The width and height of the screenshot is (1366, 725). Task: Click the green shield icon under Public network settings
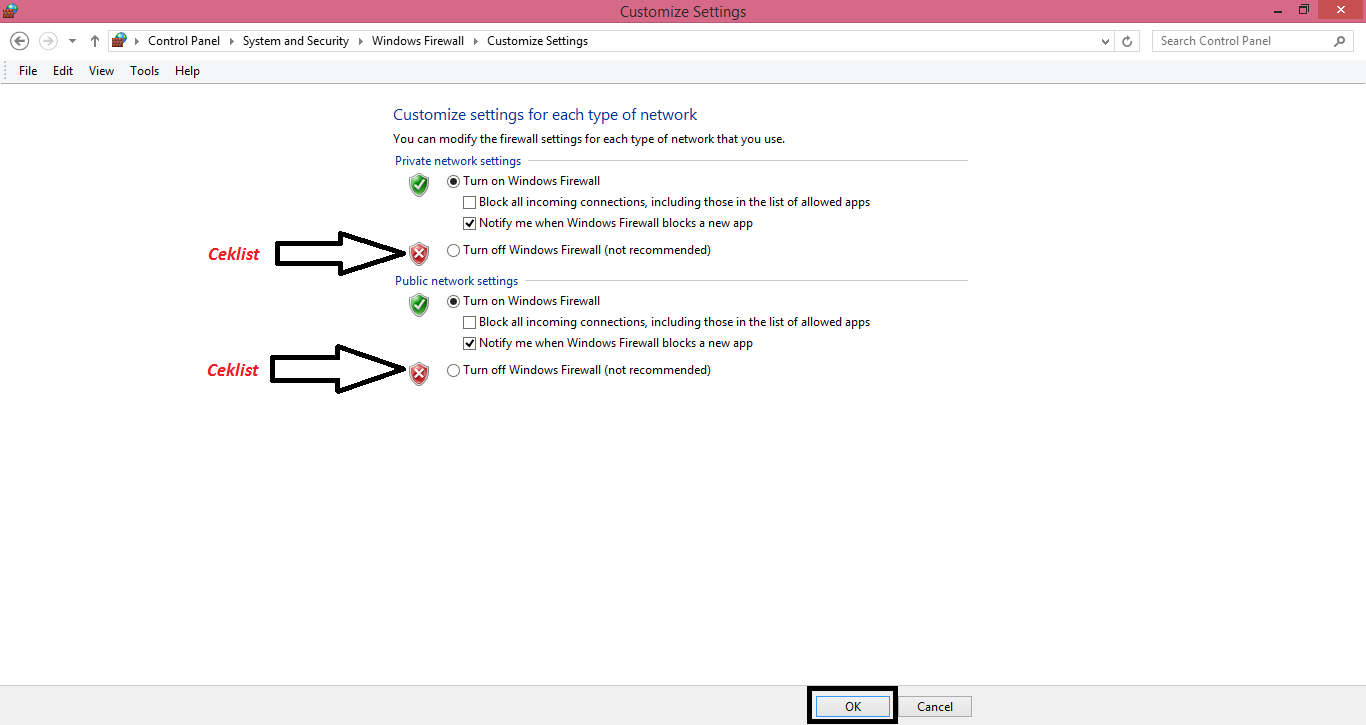pos(418,305)
